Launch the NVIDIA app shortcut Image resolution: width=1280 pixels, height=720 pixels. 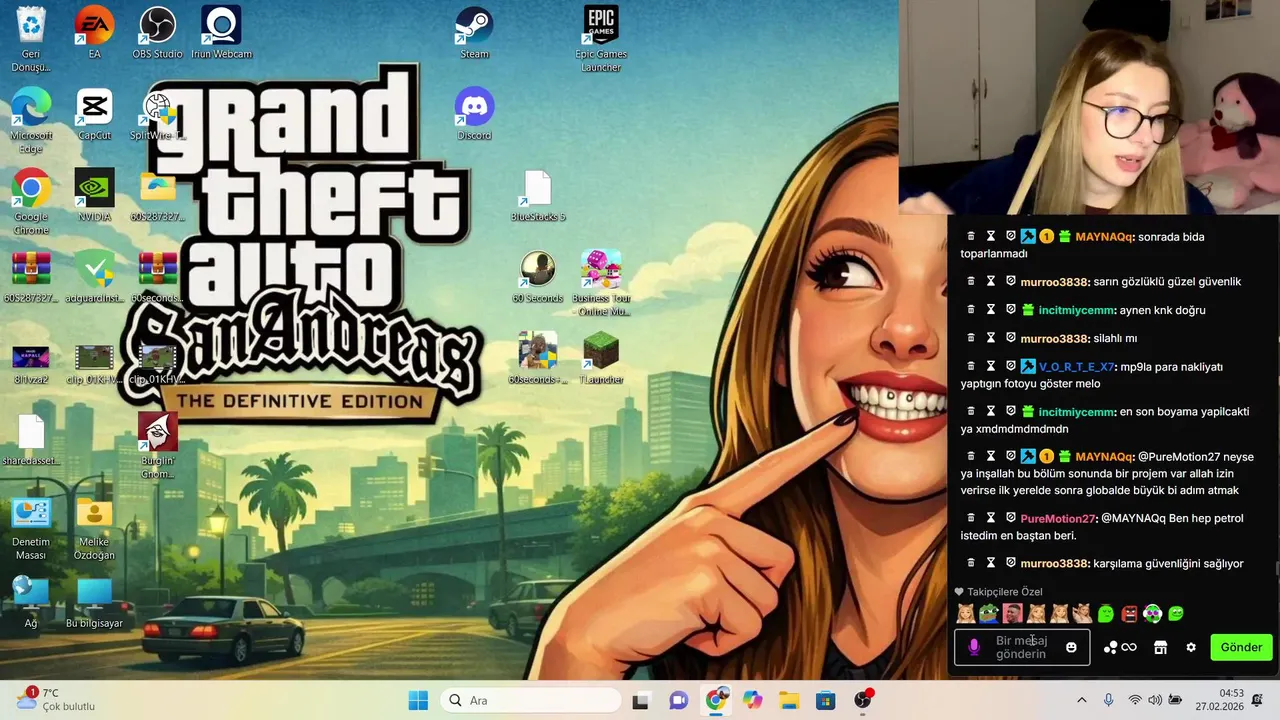click(94, 195)
